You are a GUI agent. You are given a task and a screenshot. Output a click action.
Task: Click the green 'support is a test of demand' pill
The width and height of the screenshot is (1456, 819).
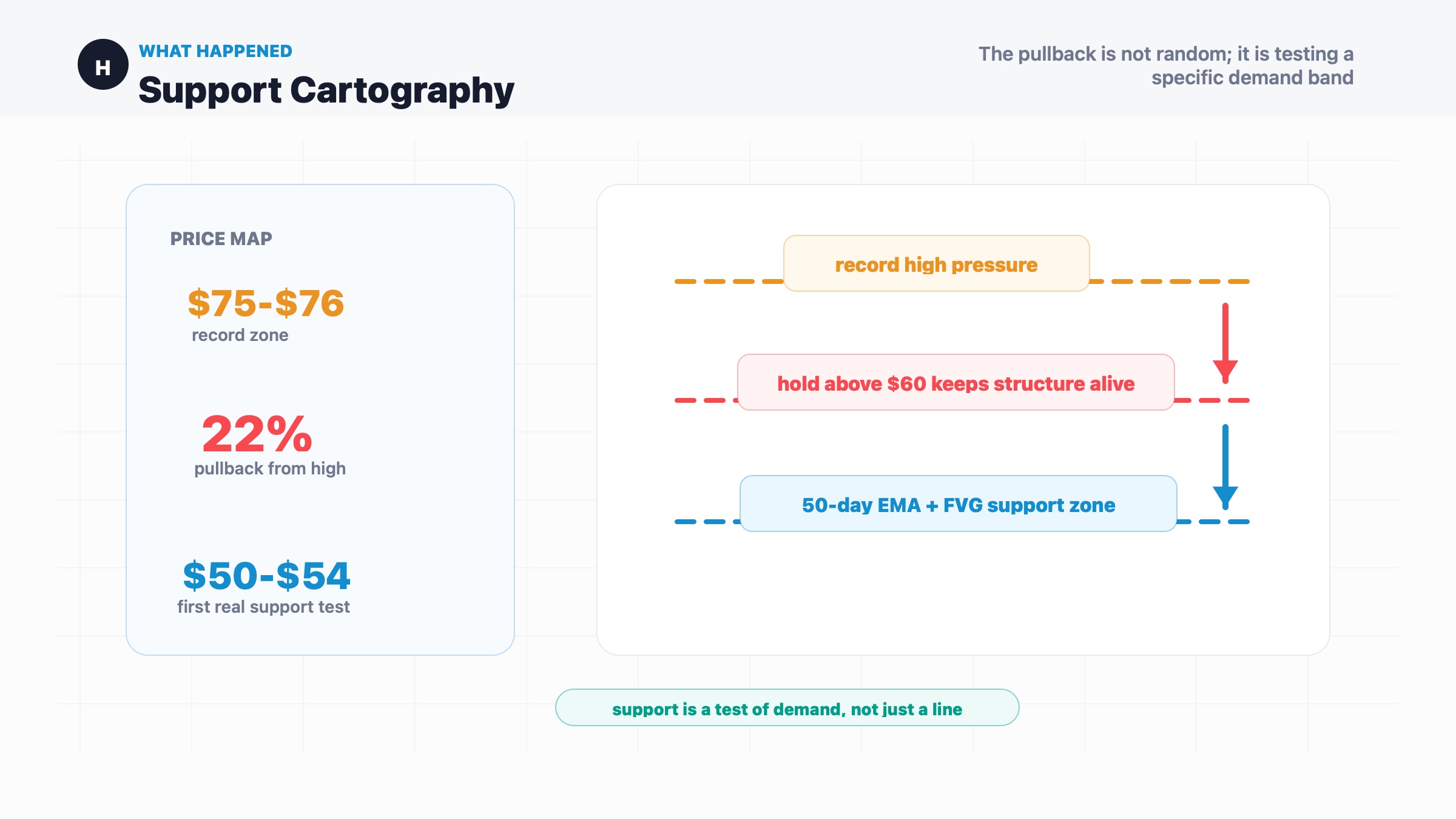(787, 707)
